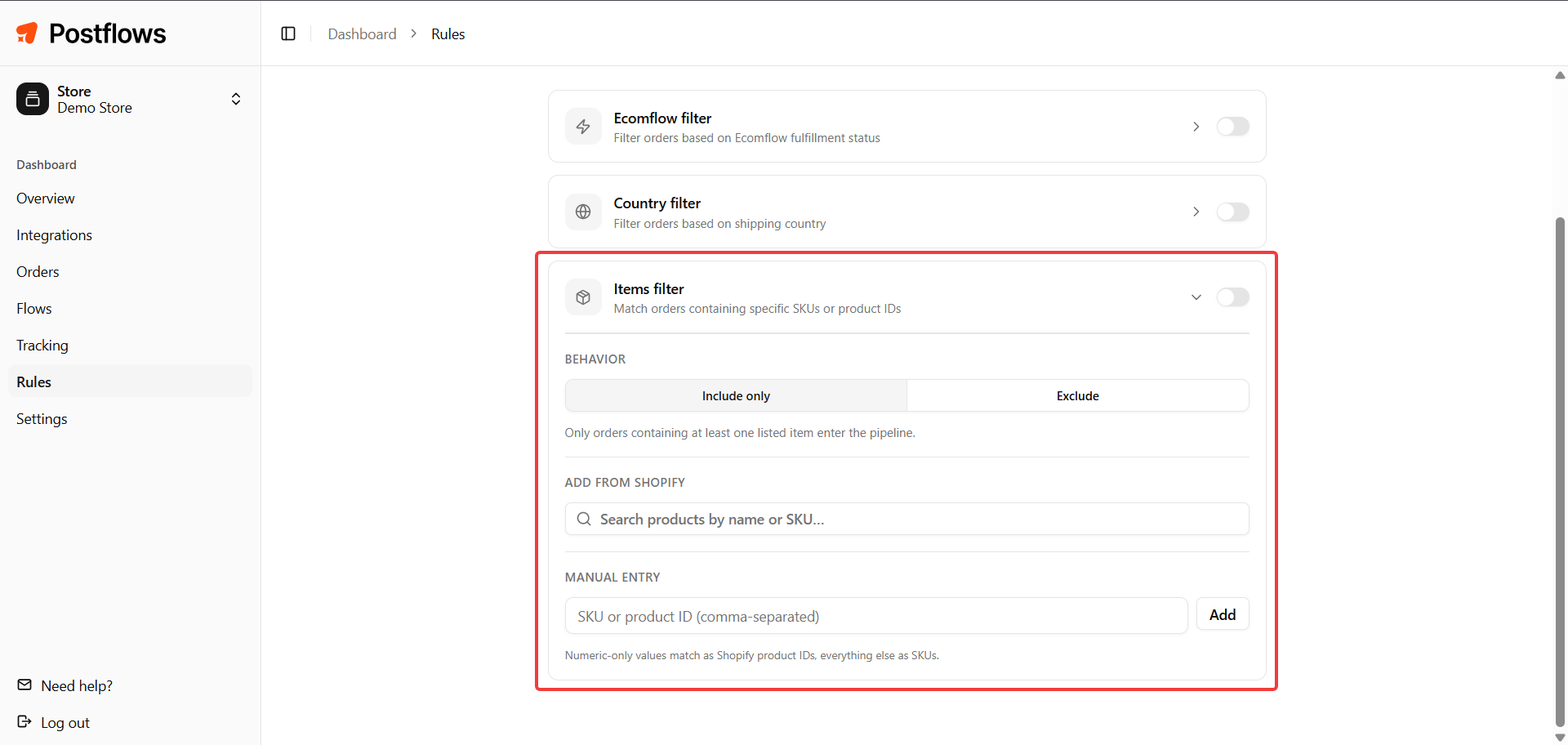Click the Numeric-only values hint text
1568x745 pixels.
click(x=752, y=655)
